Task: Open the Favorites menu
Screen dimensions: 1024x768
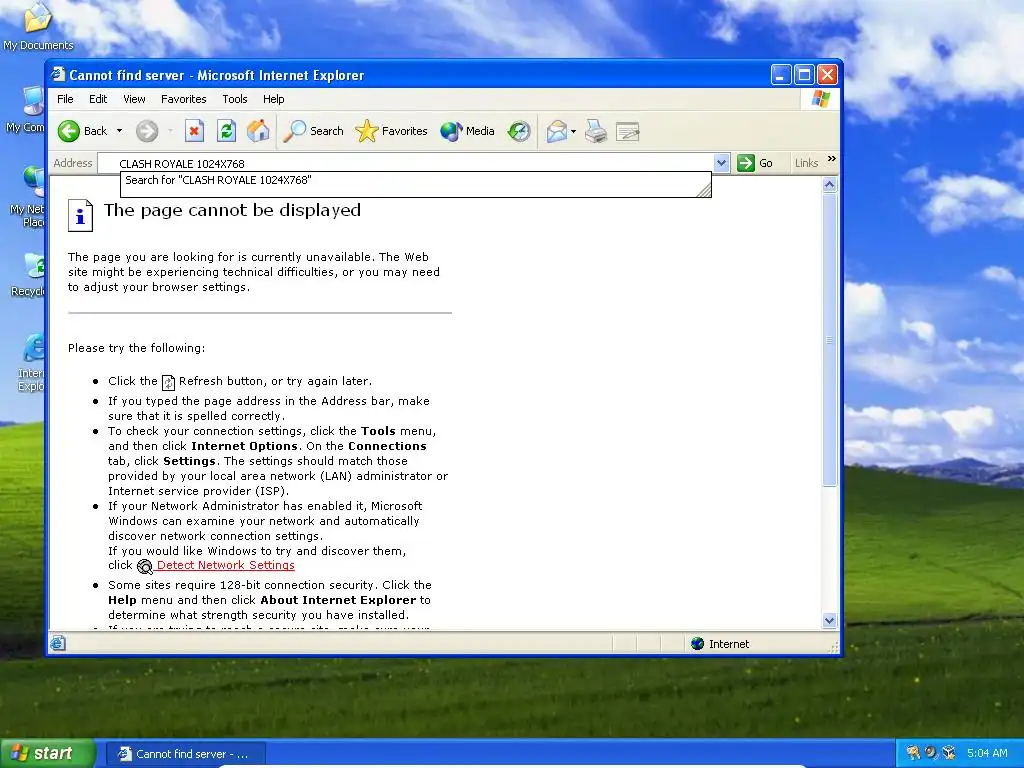Action: 184,99
